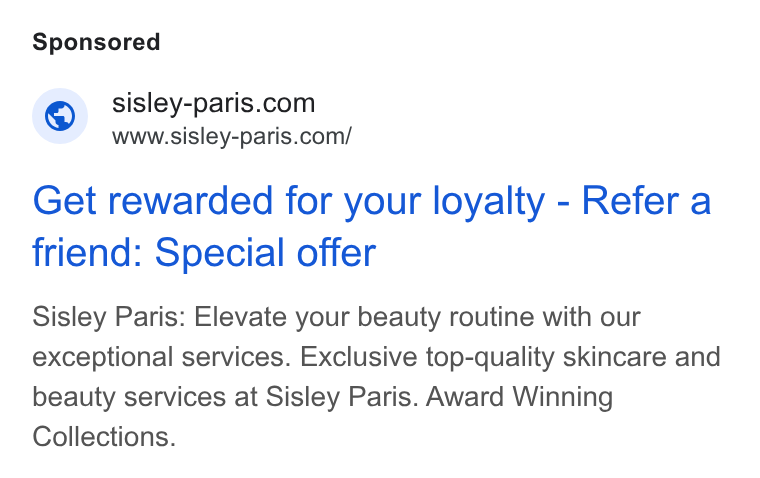
Task: Click 'Special offer' in the blue headline
Action: click(265, 253)
